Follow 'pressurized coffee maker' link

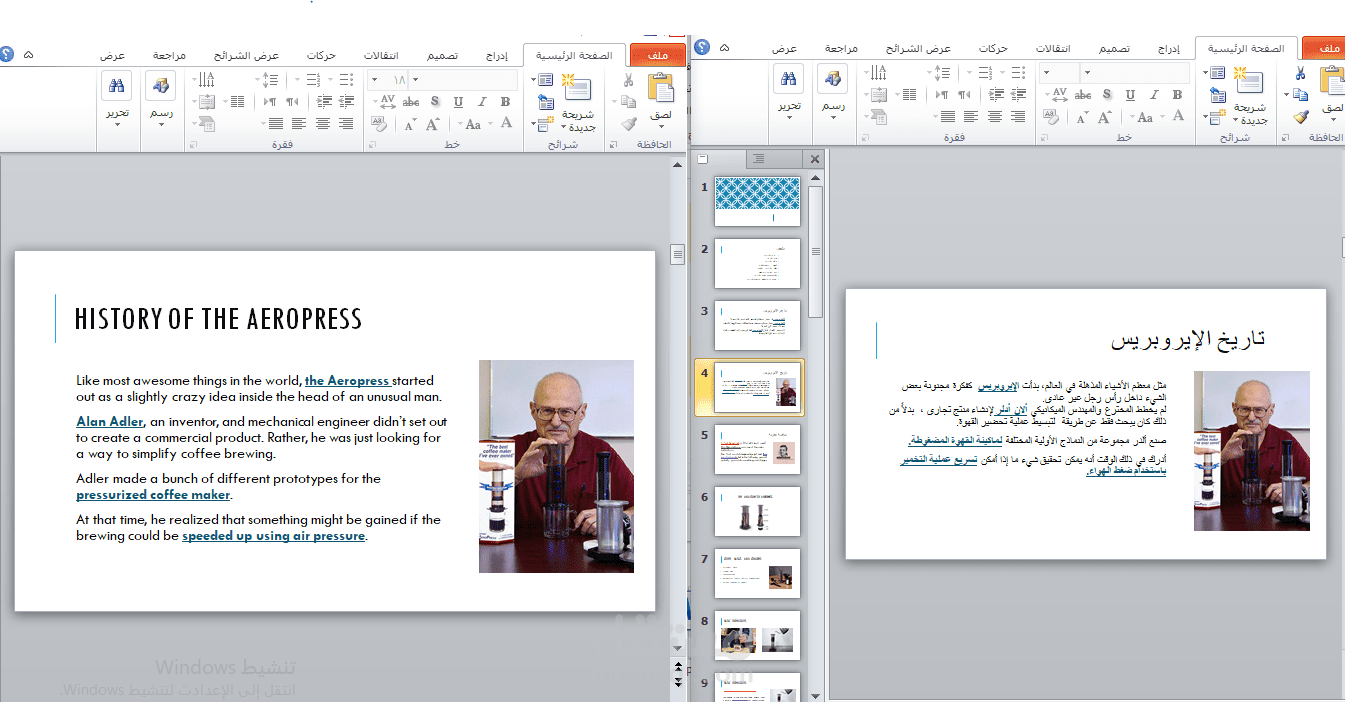pos(153,495)
